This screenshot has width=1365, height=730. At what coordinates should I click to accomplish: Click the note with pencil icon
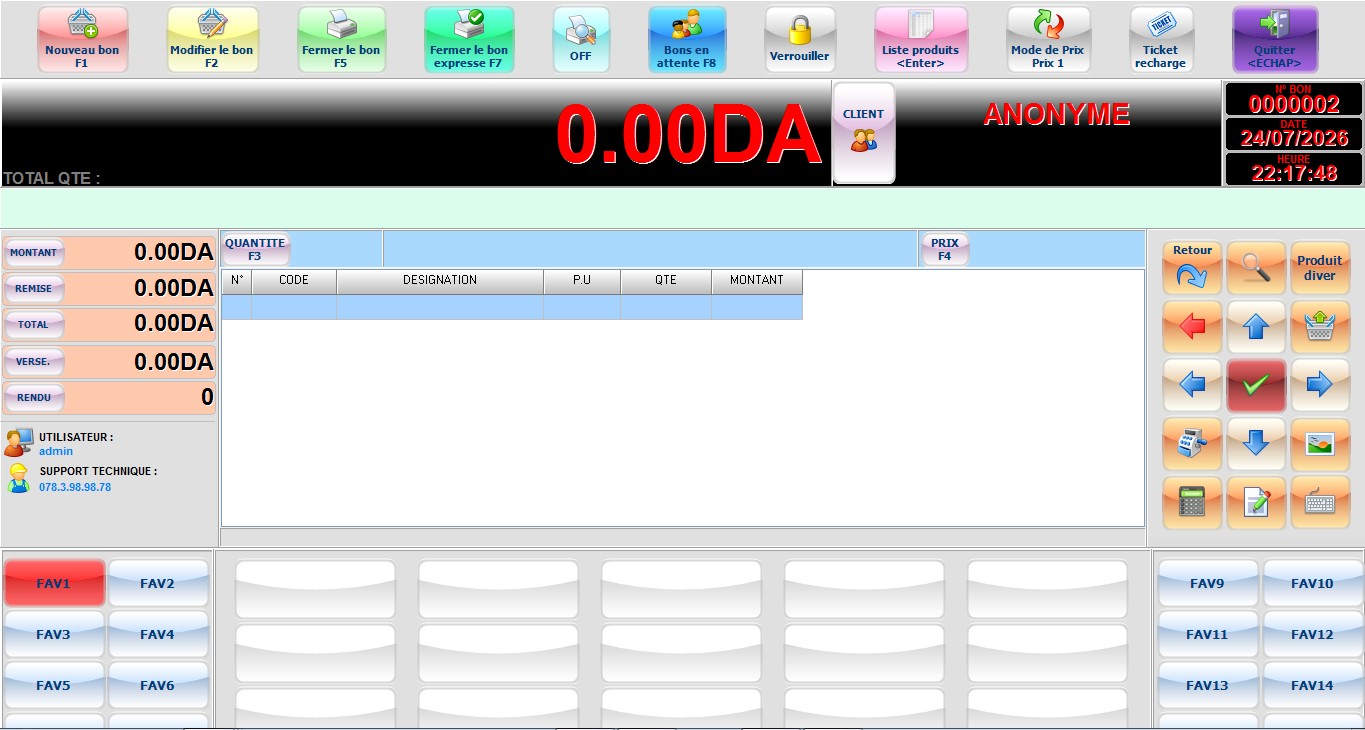tap(1256, 503)
